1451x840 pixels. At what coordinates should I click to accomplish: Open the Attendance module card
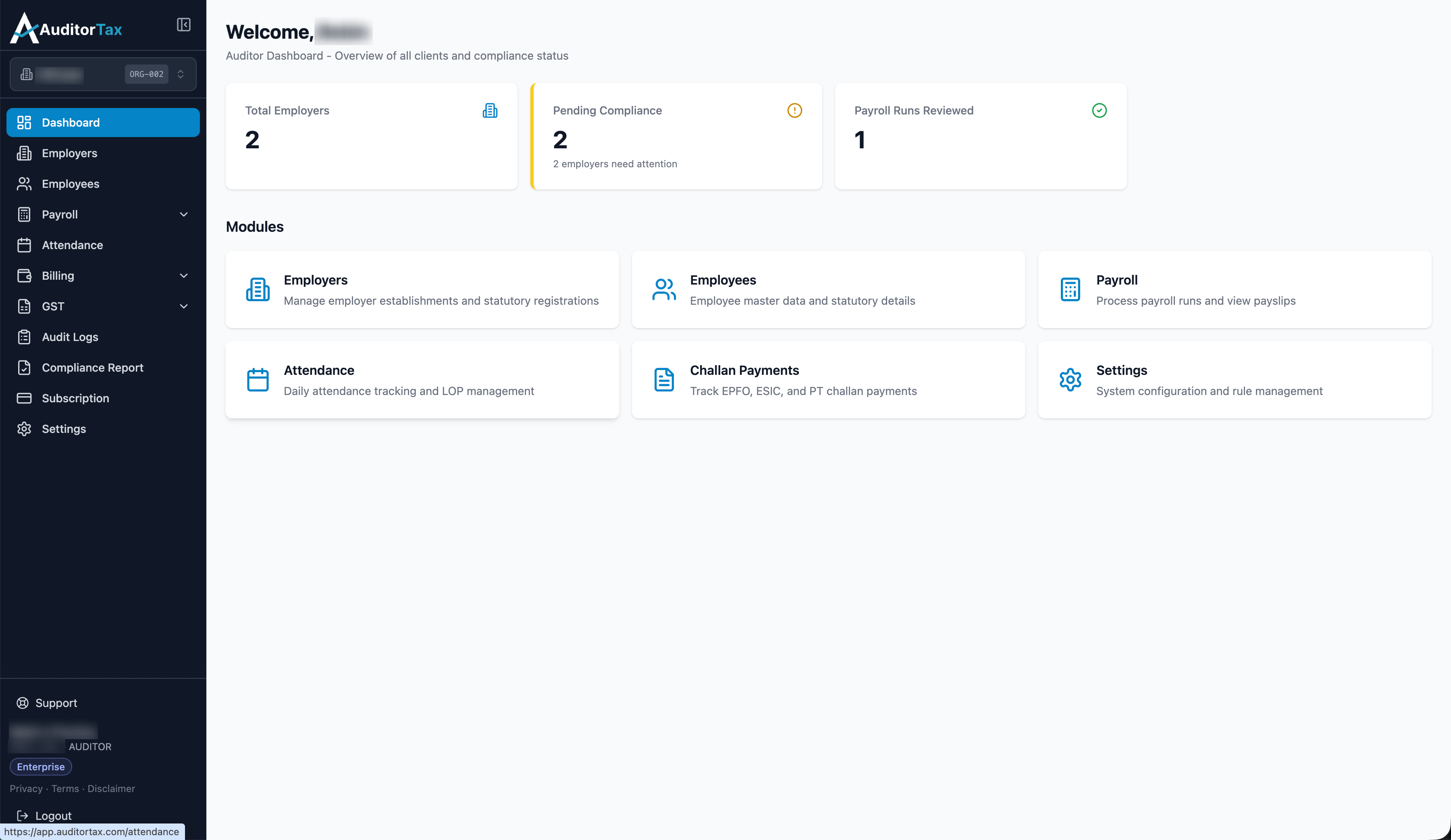click(x=422, y=379)
